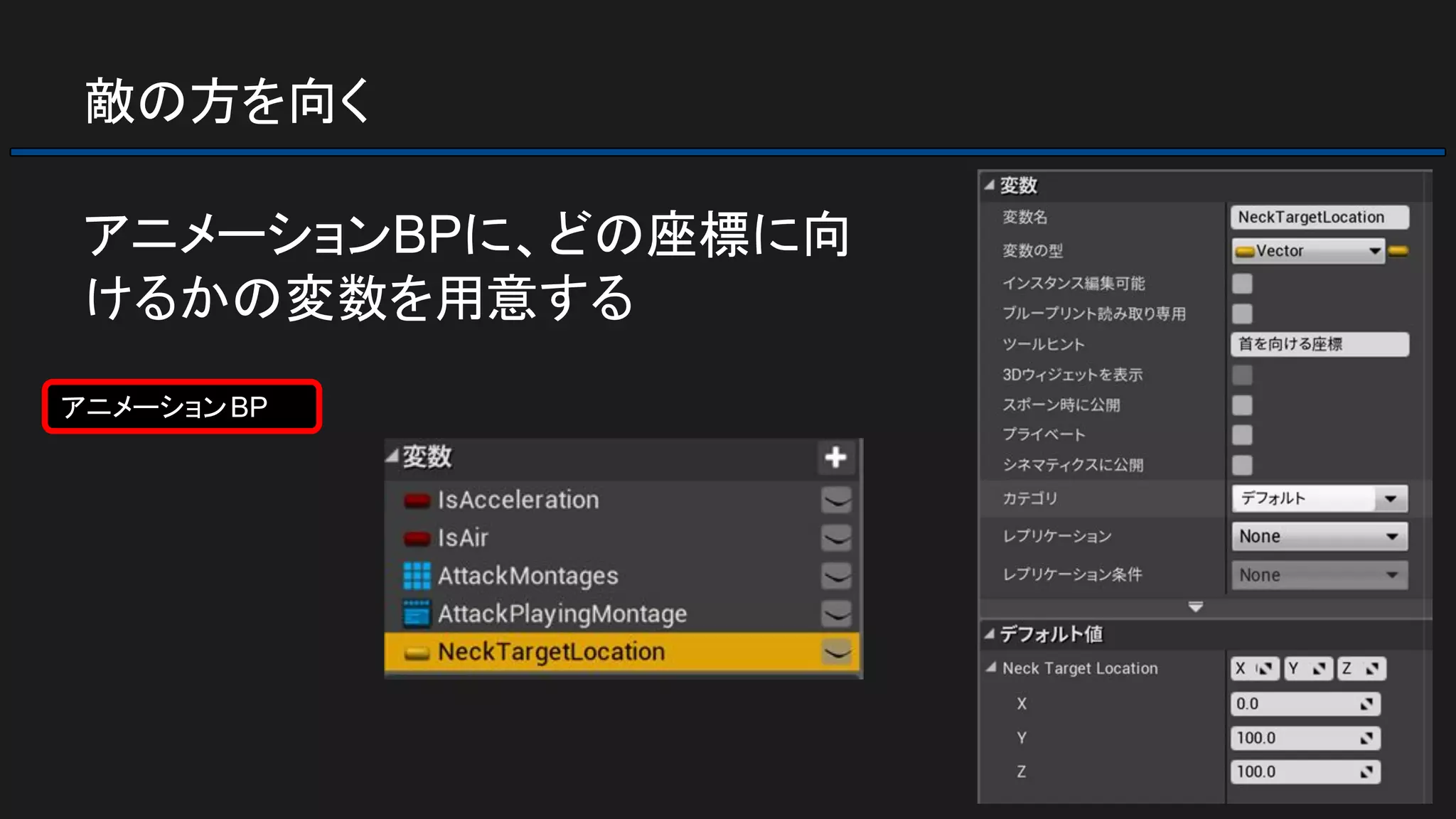Click the Z component header button

coord(1361,668)
